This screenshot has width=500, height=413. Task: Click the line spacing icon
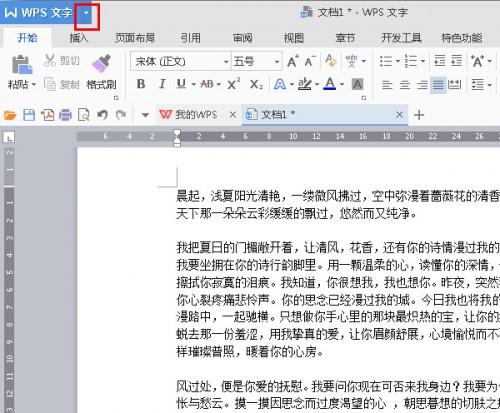[x=477, y=85]
